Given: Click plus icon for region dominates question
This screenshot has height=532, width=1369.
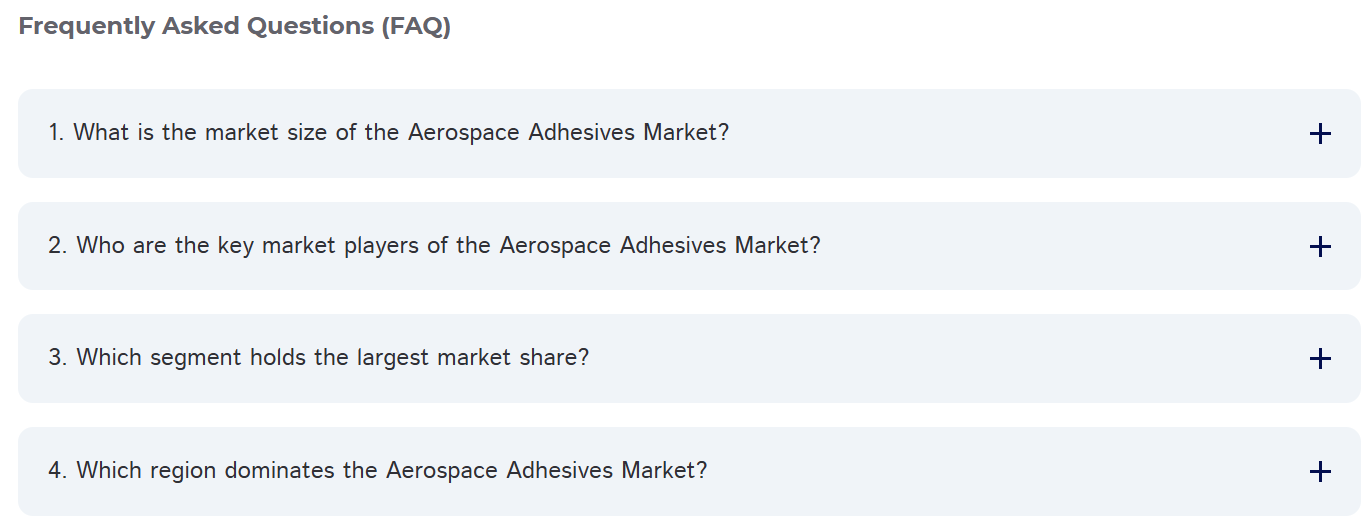Looking at the screenshot, I should point(1319,471).
